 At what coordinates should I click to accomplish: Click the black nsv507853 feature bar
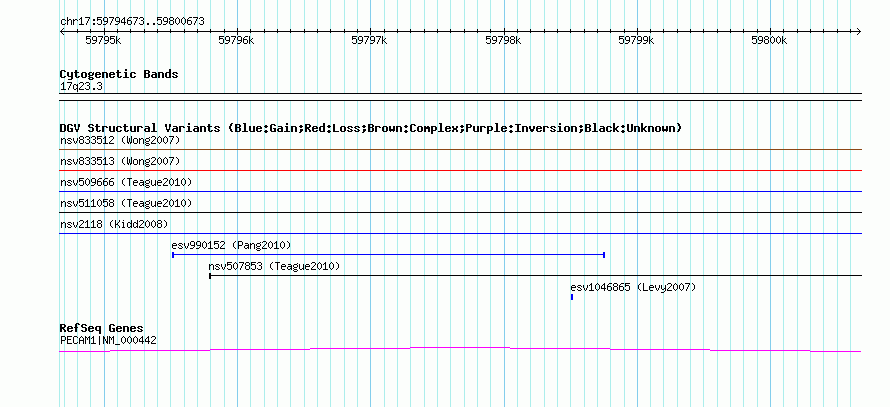pos(535,275)
